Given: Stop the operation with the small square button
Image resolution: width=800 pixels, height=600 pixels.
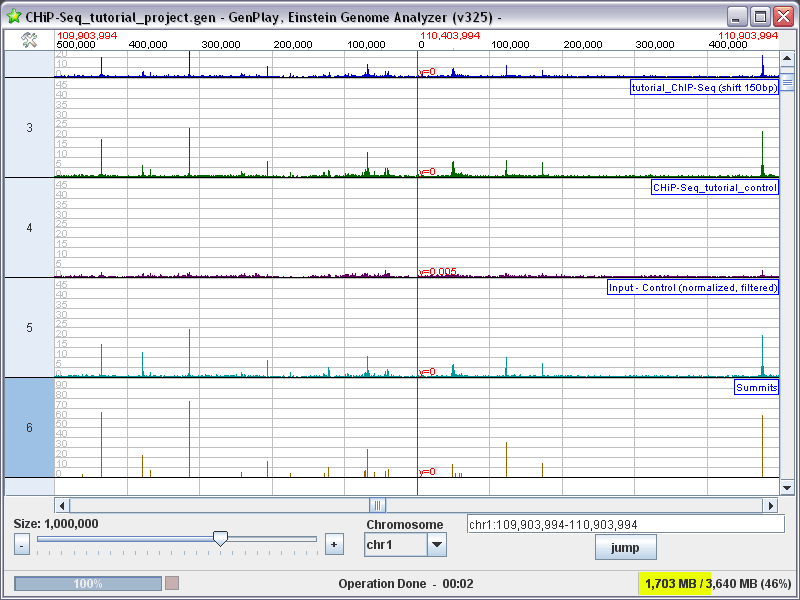Looking at the screenshot, I should click(172, 583).
